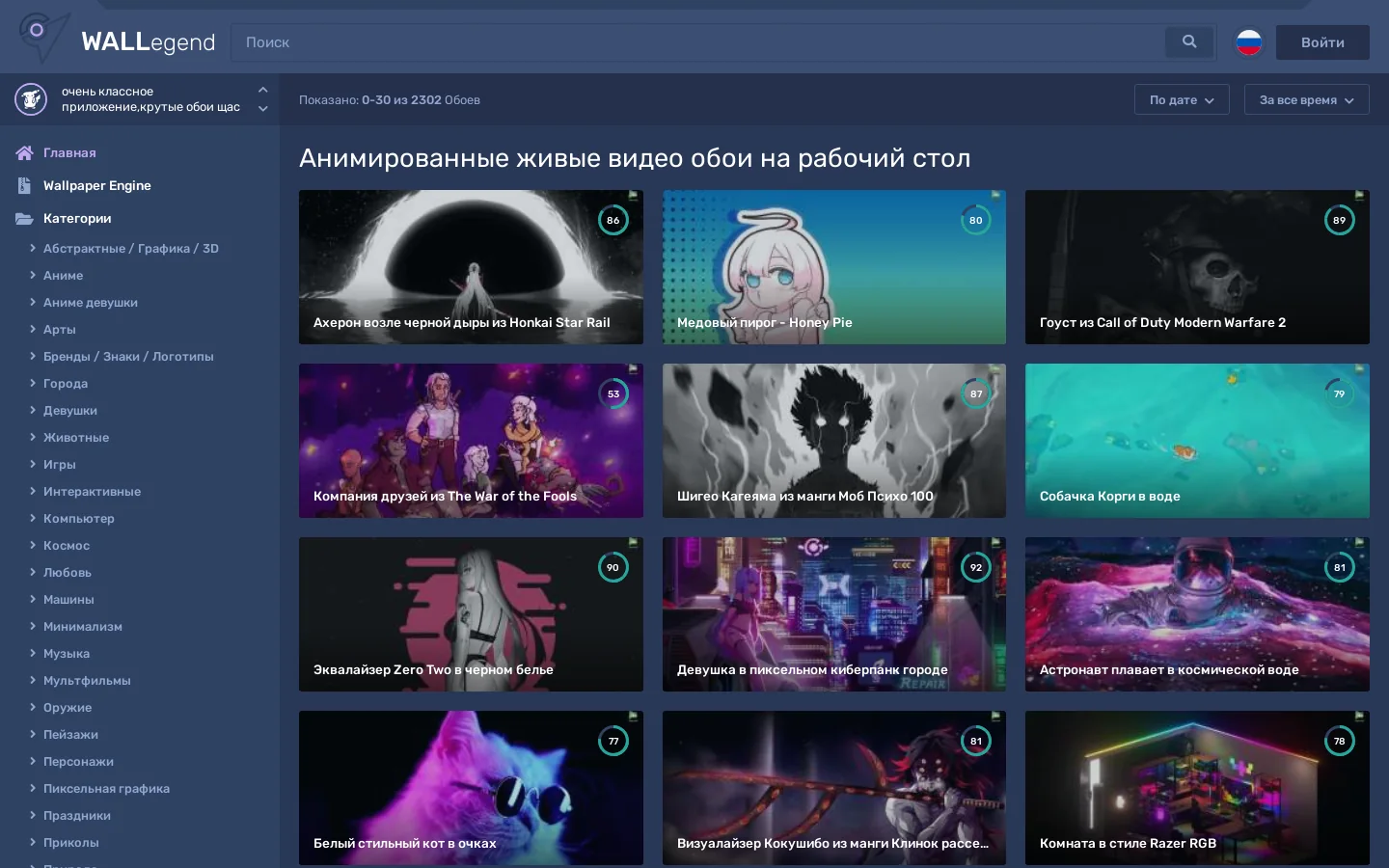
Task: Click rating badge 81 on Кокушибо card
Action: [976, 741]
